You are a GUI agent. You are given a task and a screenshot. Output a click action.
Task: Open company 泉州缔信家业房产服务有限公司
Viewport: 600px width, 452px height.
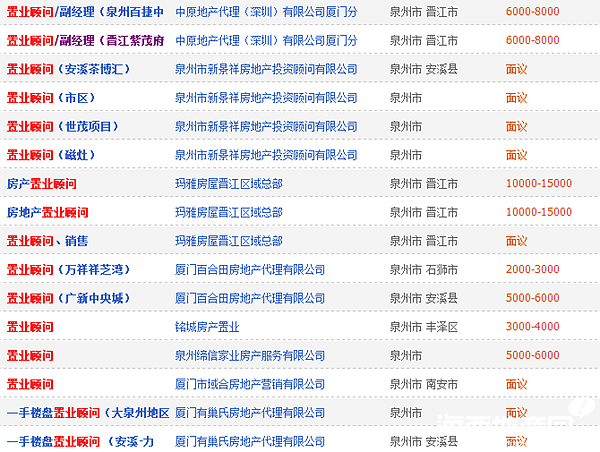tap(250, 356)
